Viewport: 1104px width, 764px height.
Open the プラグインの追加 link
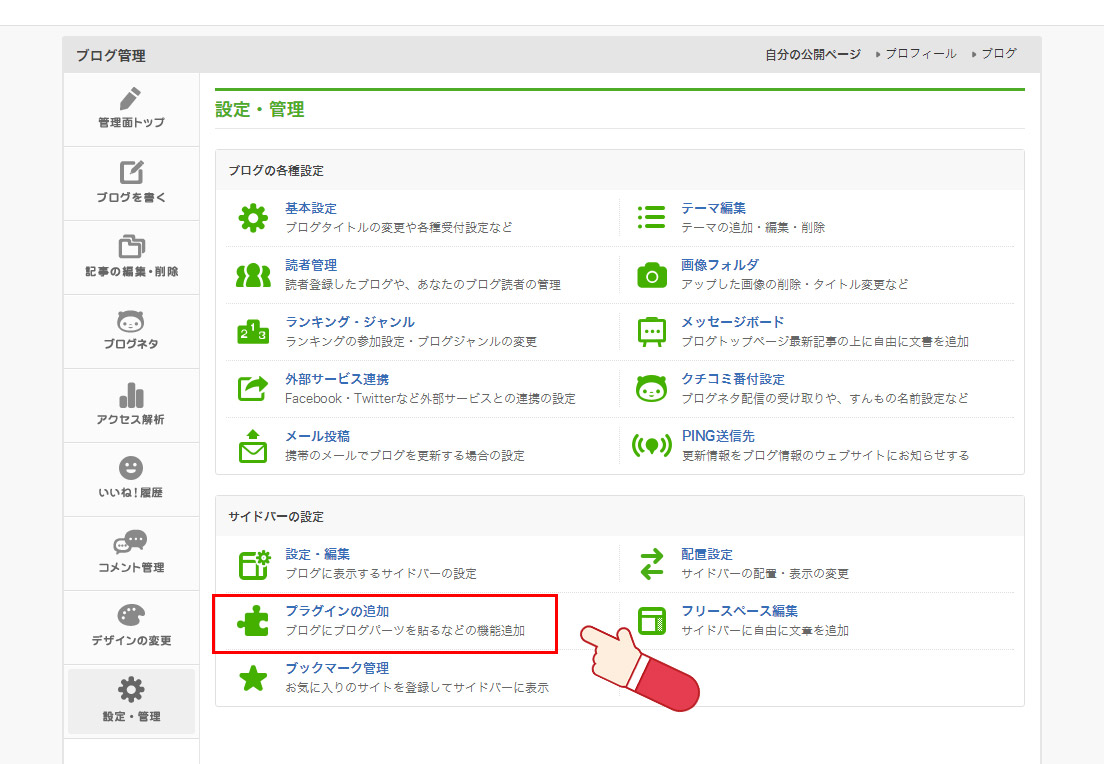click(x=337, y=611)
